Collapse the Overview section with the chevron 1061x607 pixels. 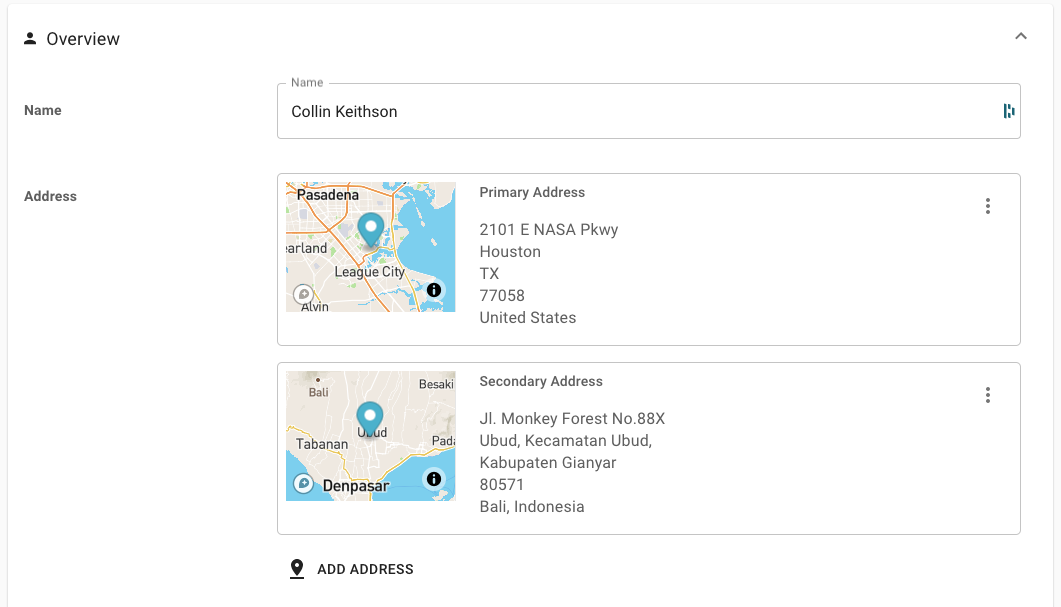pyautogui.click(x=1020, y=37)
